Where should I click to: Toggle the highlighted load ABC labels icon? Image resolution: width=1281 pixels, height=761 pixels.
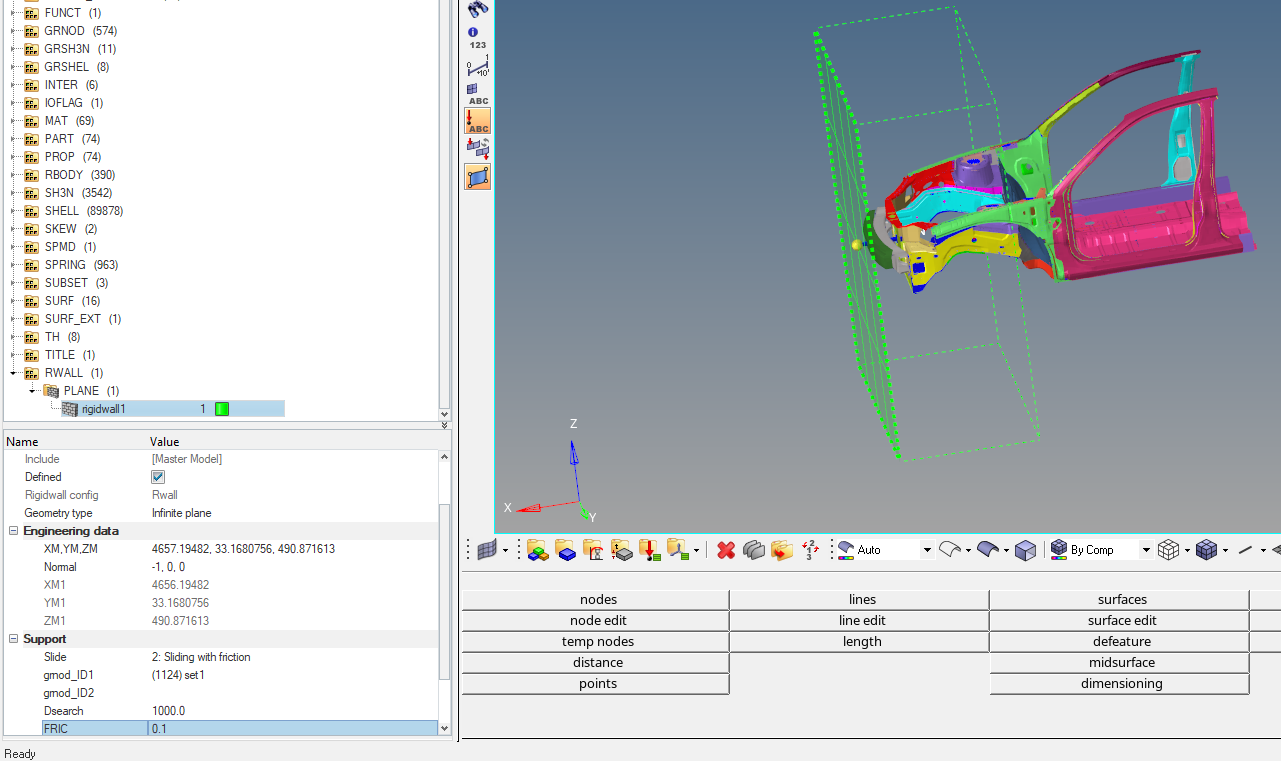point(477,121)
